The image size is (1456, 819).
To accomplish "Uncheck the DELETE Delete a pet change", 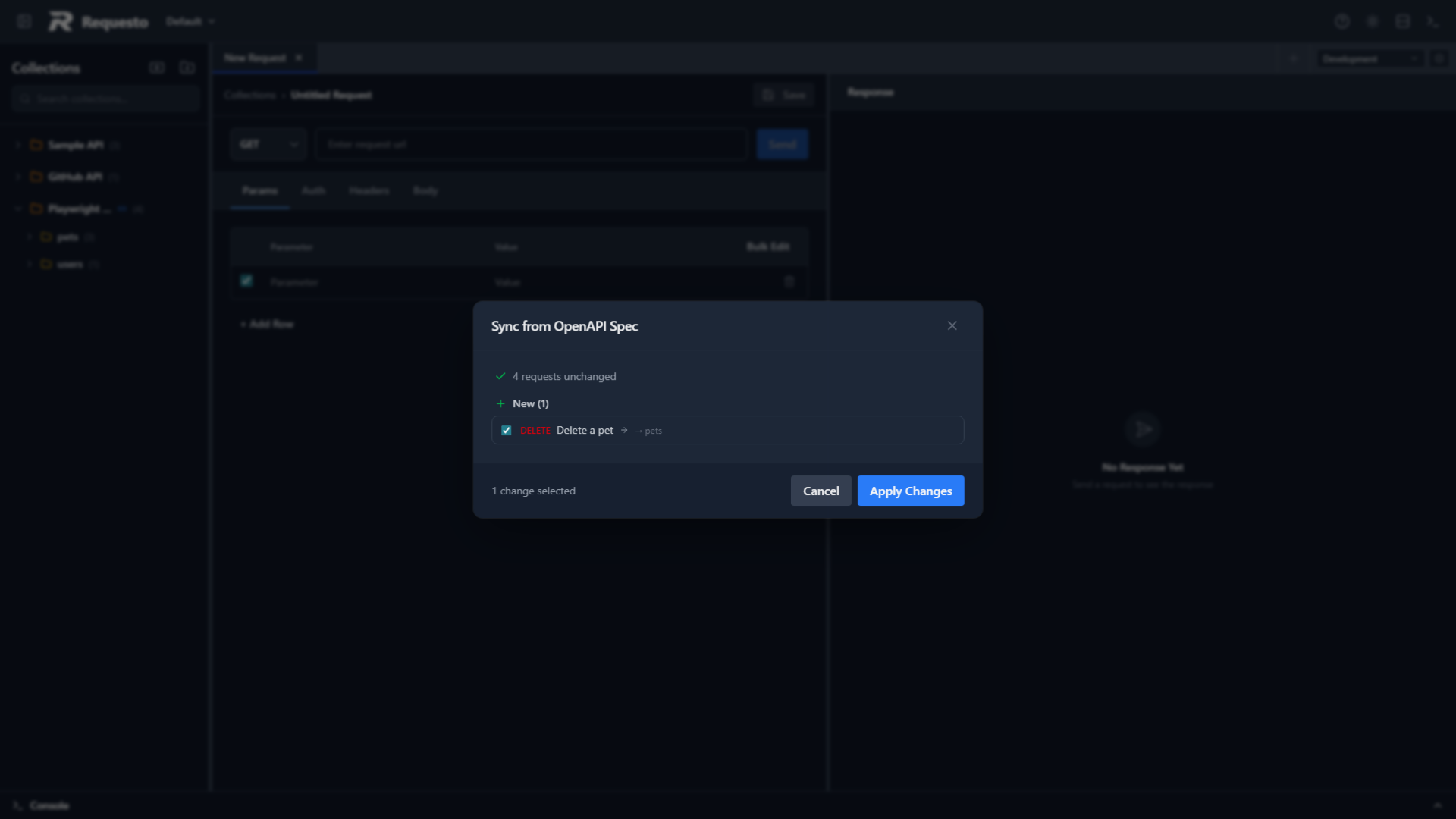I will pos(507,430).
